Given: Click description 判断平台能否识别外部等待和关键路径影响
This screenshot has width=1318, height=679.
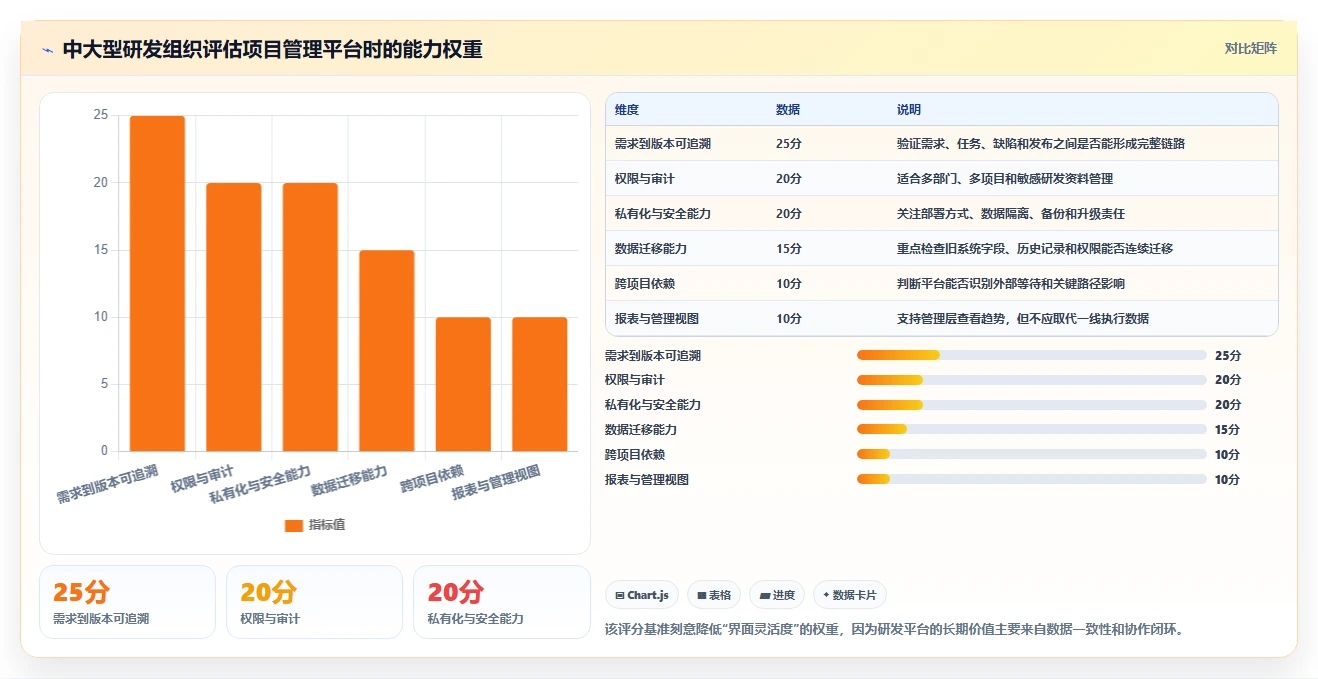Looking at the screenshot, I should point(1011,284).
